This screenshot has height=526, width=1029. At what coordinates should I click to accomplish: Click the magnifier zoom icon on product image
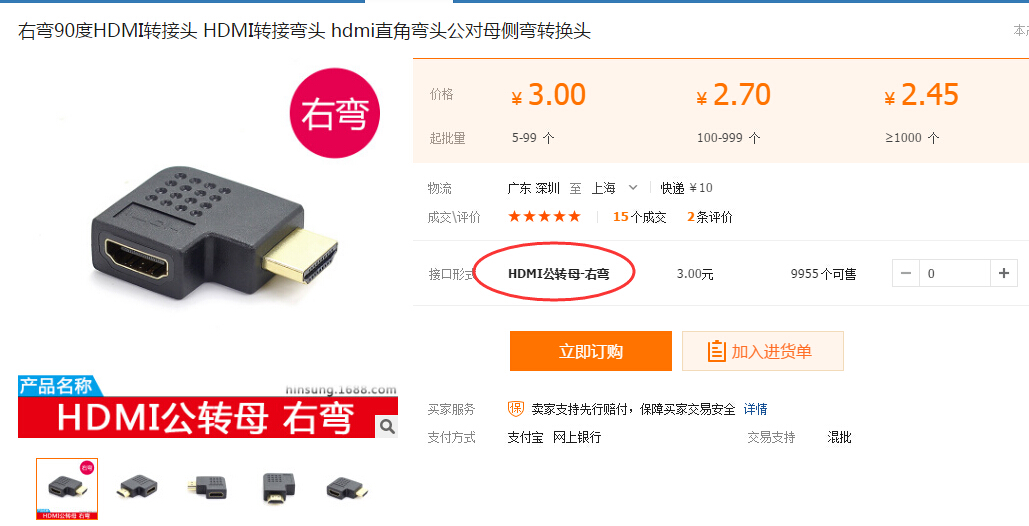(x=387, y=427)
